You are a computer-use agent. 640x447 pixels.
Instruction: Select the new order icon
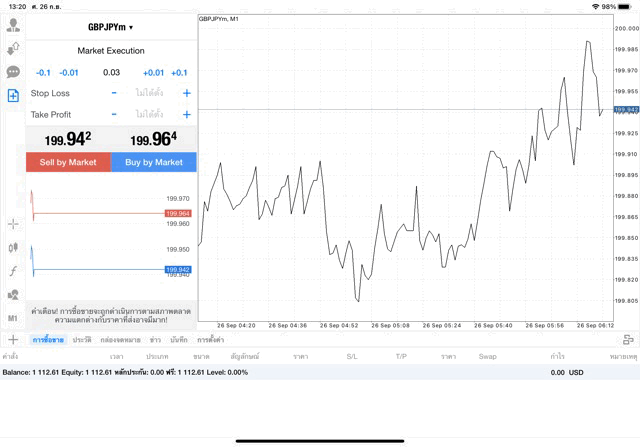point(13,96)
